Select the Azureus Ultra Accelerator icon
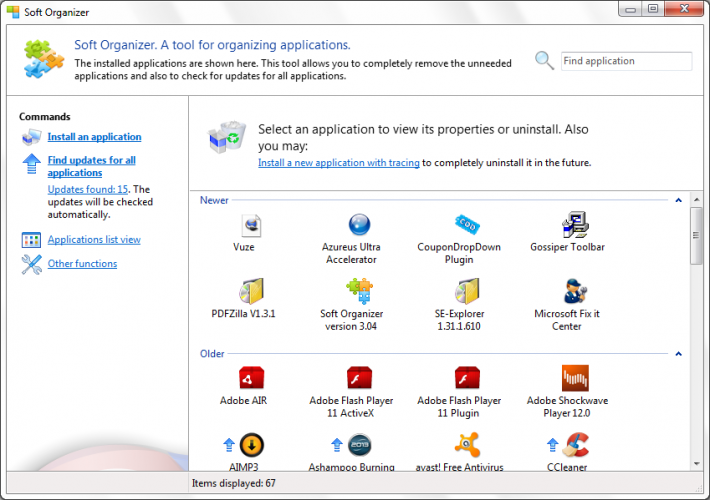This screenshot has width=710, height=500. (359, 224)
